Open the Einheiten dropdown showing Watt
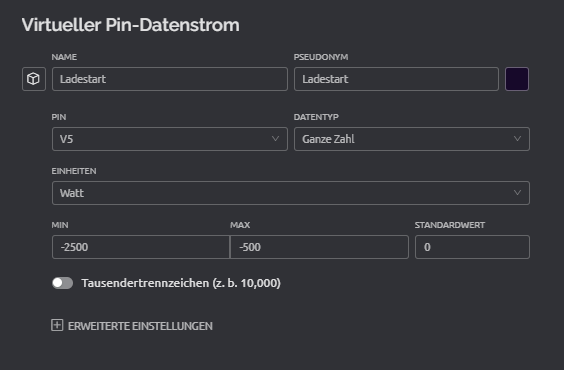The width and height of the screenshot is (564, 370). (291, 193)
